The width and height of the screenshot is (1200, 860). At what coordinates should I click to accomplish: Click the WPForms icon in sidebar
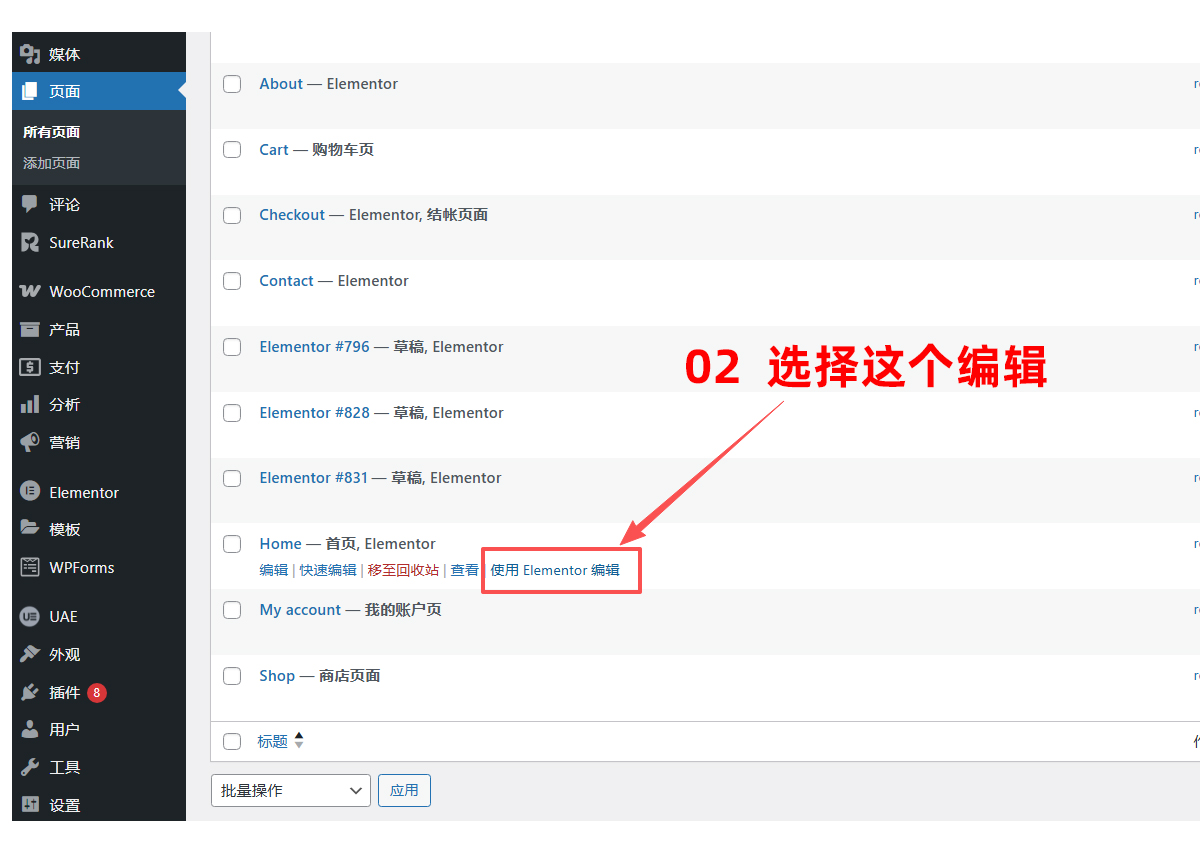[30, 567]
